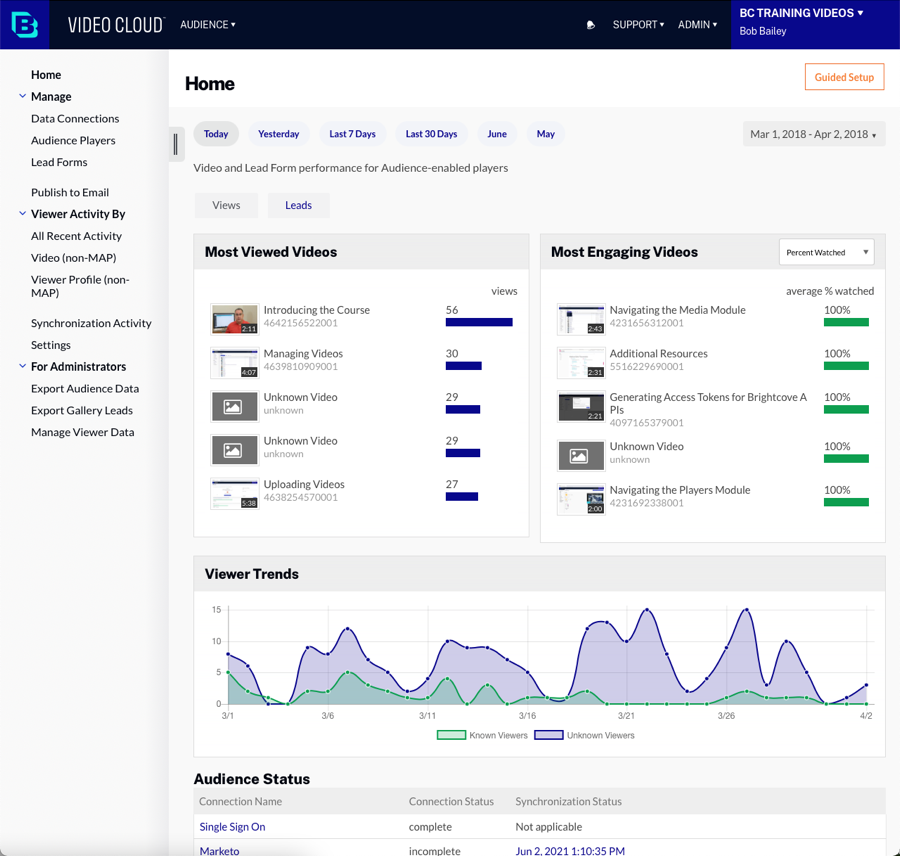The height and width of the screenshot is (856, 900).
Task: Select the May date filter
Action: 546,134
